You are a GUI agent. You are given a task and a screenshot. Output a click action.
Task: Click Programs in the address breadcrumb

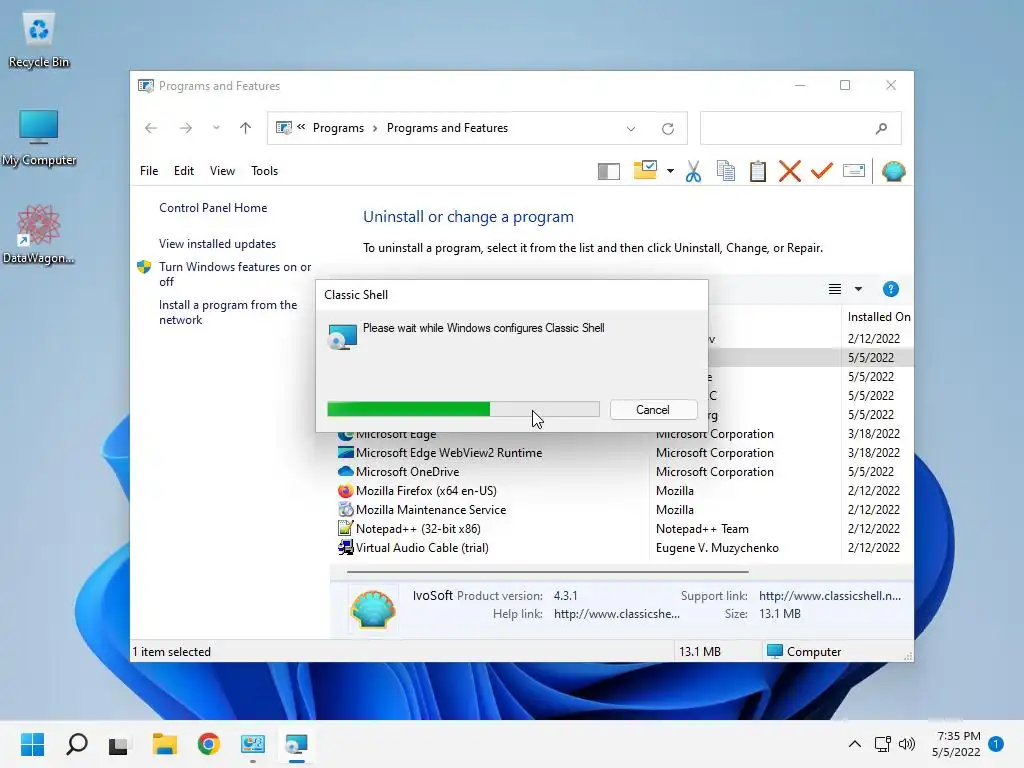338,128
